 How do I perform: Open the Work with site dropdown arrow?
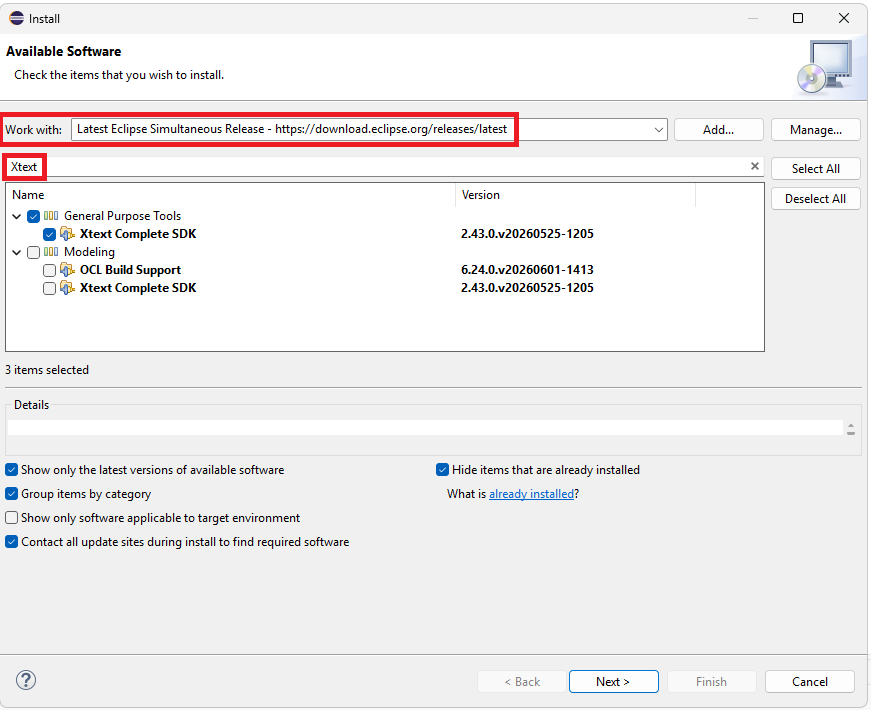[659, 130]
